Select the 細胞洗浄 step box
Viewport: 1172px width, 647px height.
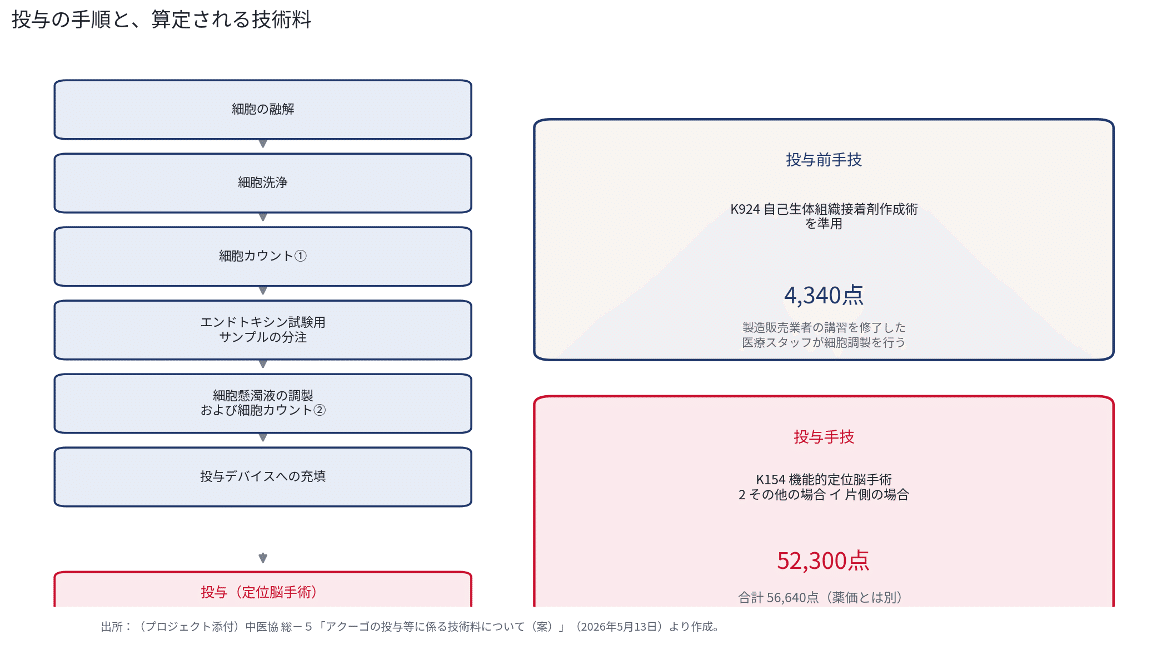263,183
